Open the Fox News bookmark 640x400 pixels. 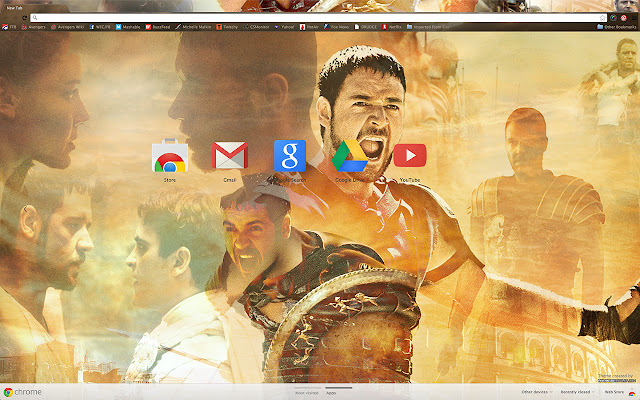(x=337, y=27)
